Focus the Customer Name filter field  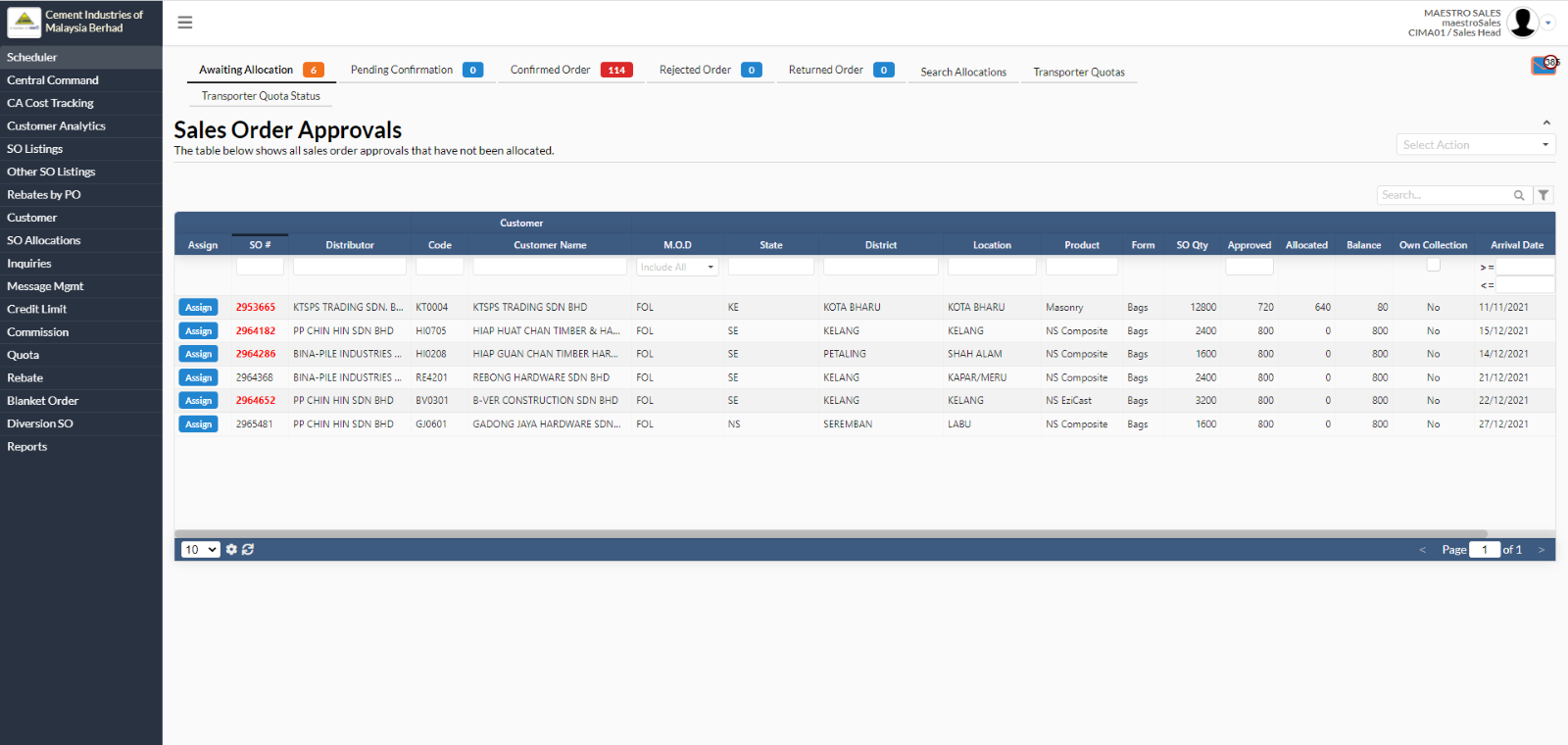click(550, 267)
